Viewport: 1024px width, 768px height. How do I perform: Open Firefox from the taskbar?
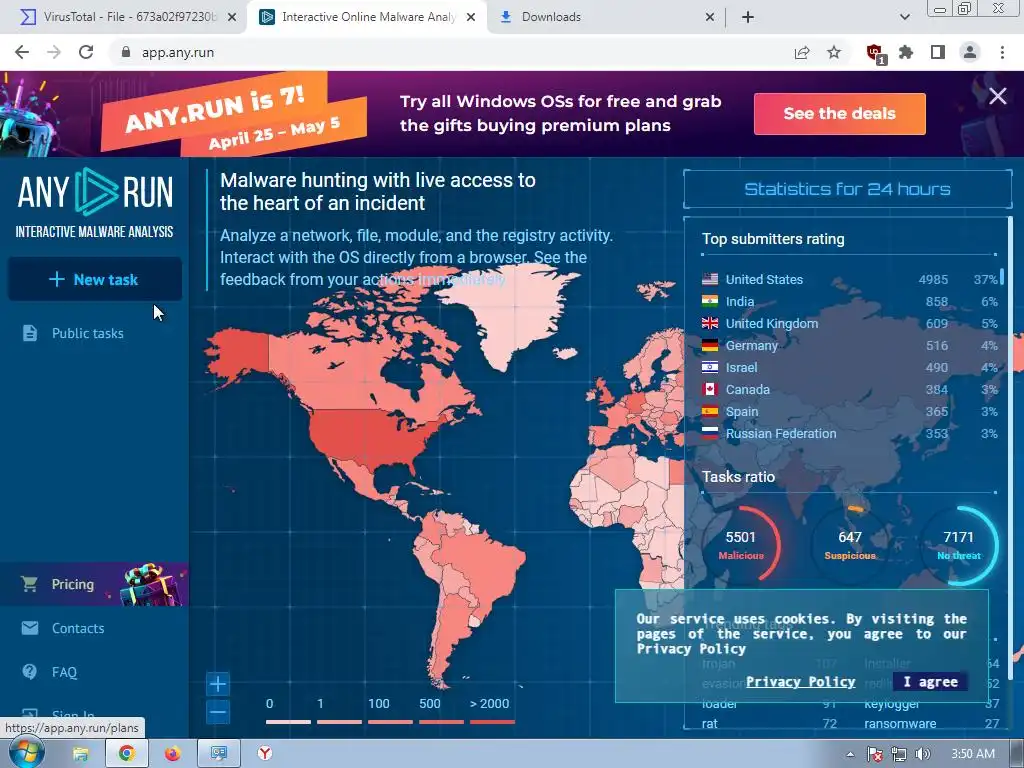pos(172,754)
